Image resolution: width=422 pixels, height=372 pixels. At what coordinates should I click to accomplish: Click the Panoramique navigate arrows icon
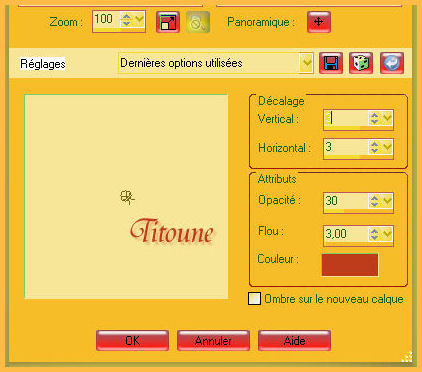pyautogui.click(x=319, y=22)
